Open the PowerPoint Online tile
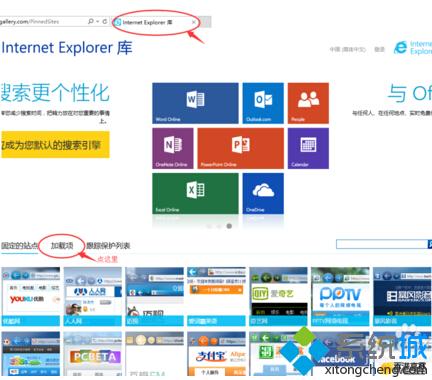The image size is (432, 380). [x=241, y=148]
